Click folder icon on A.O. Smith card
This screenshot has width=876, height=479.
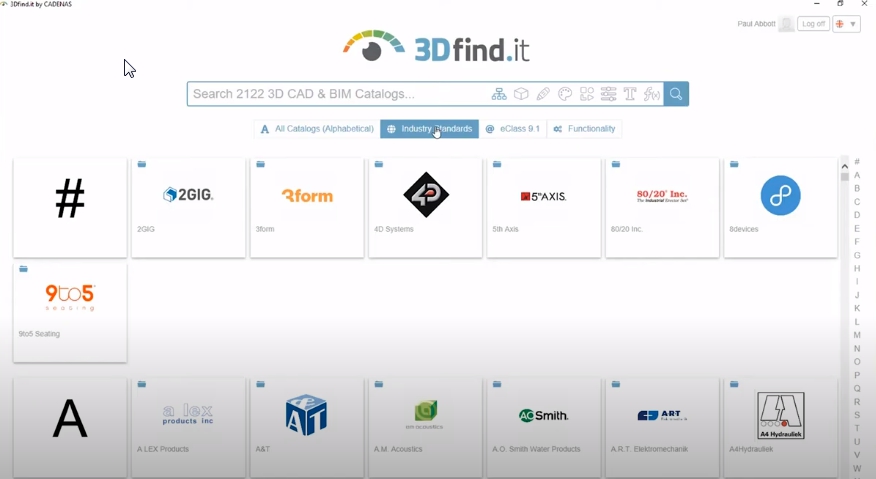point(497,384)
